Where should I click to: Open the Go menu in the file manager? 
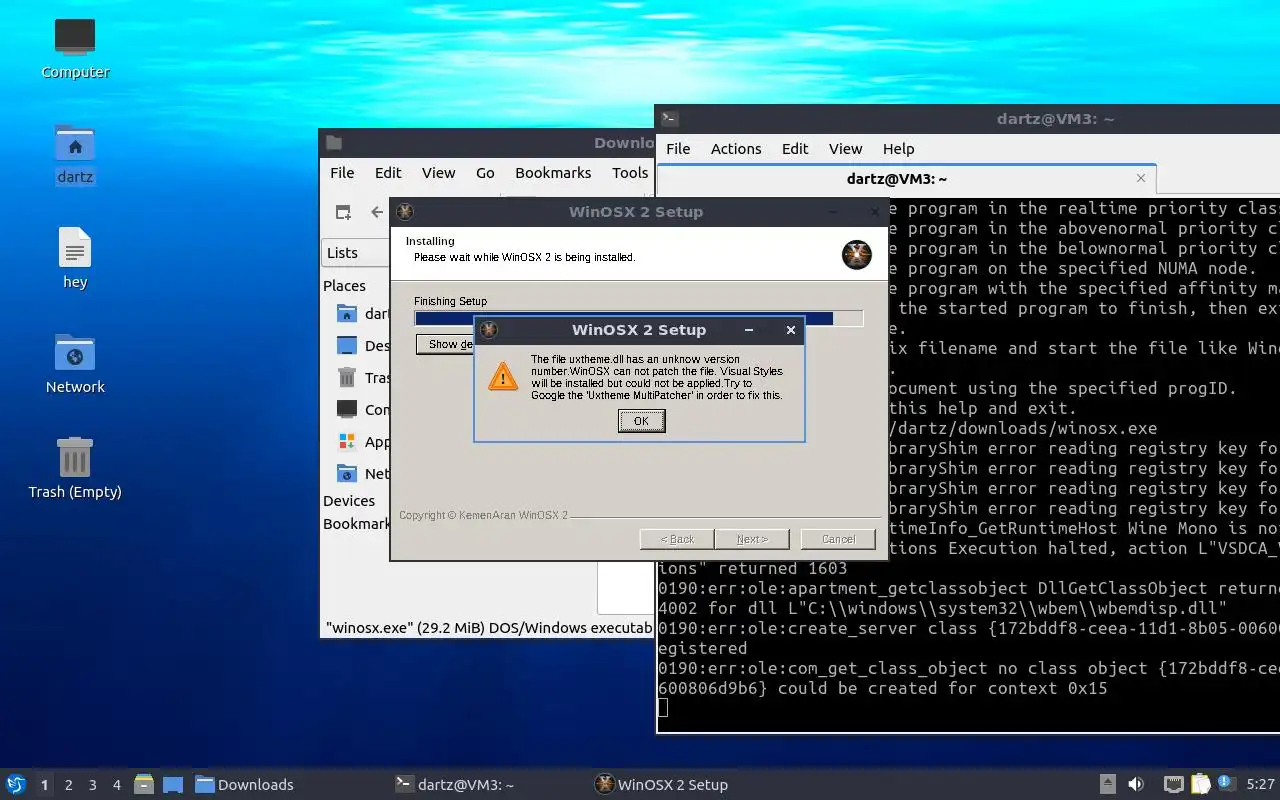point(485,173)
